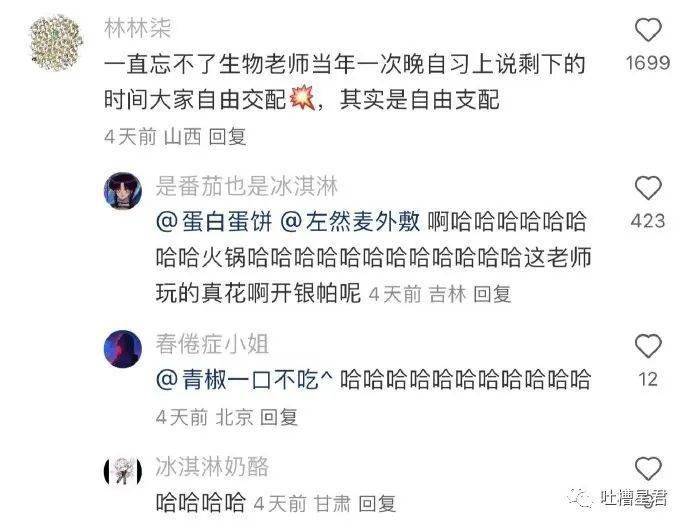Screen dimensions: 690x528
Task: Reply to the comment from 吉林
Action: [x=492, y=294]
